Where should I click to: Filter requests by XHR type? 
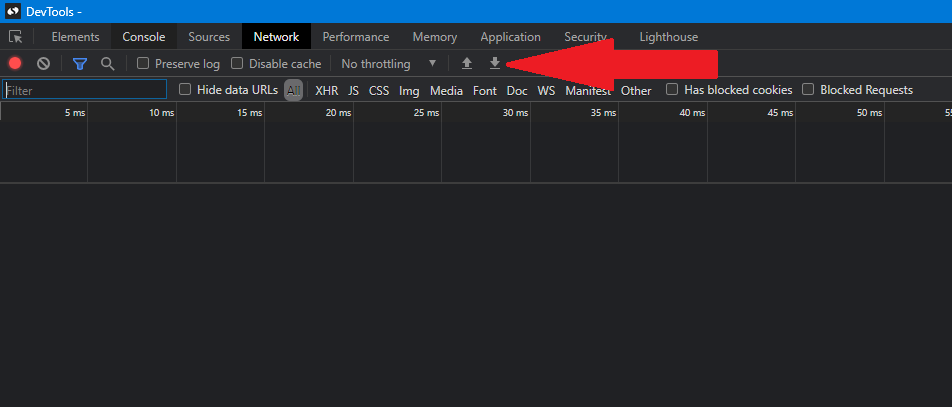click(326, 91)
